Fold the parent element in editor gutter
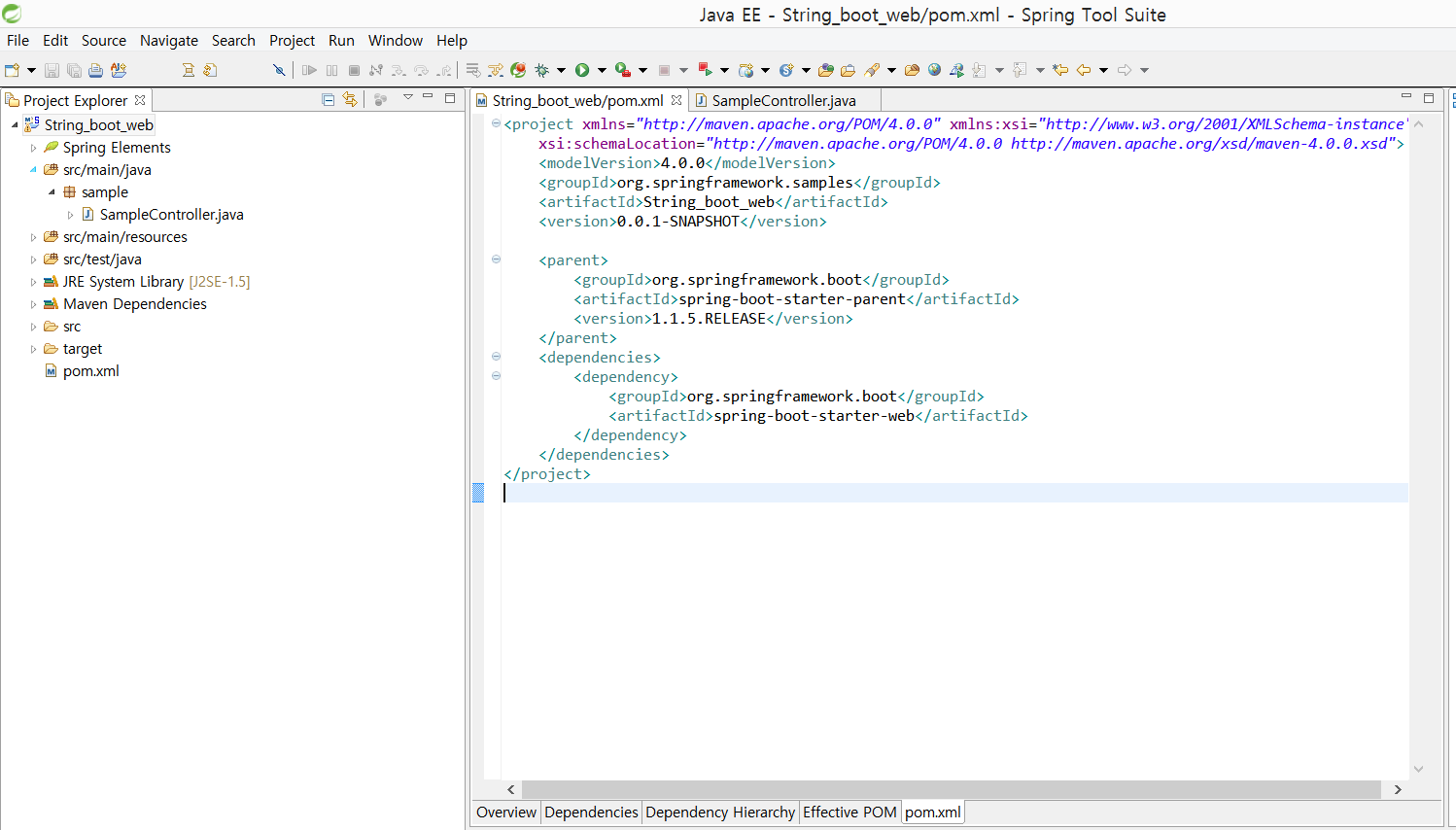 pyautogui.click(x=496, y=259)
